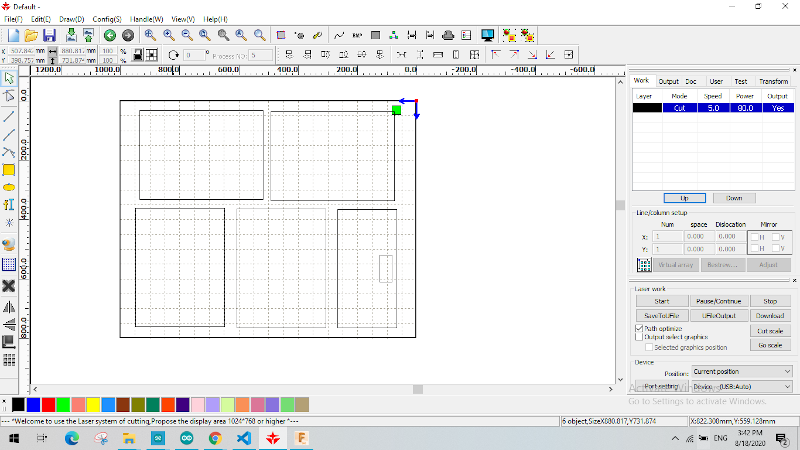
Task: Toggle the Path optimize checkbox
Action: click(x=639, y=328)
